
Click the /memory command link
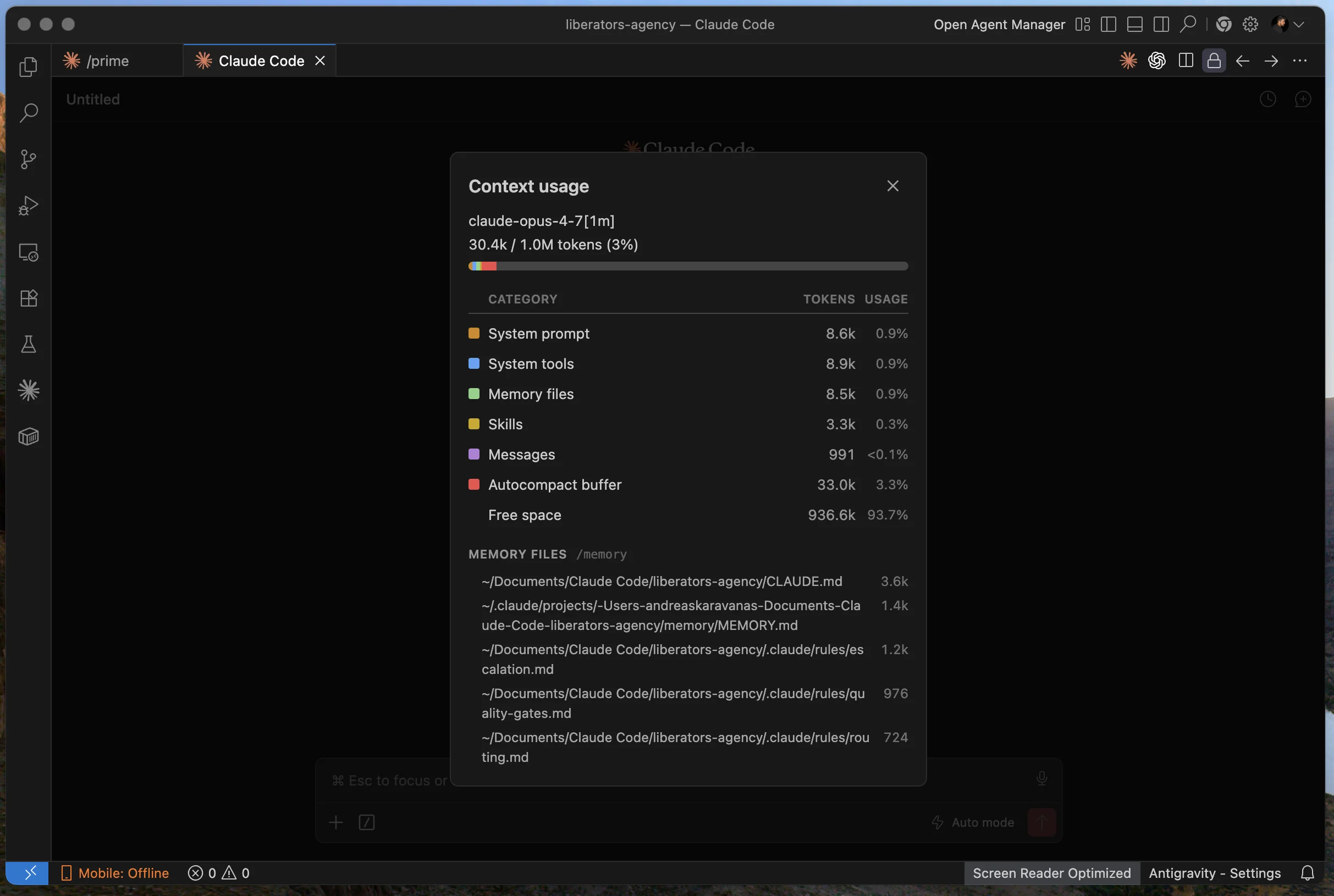tap(601, 554)
